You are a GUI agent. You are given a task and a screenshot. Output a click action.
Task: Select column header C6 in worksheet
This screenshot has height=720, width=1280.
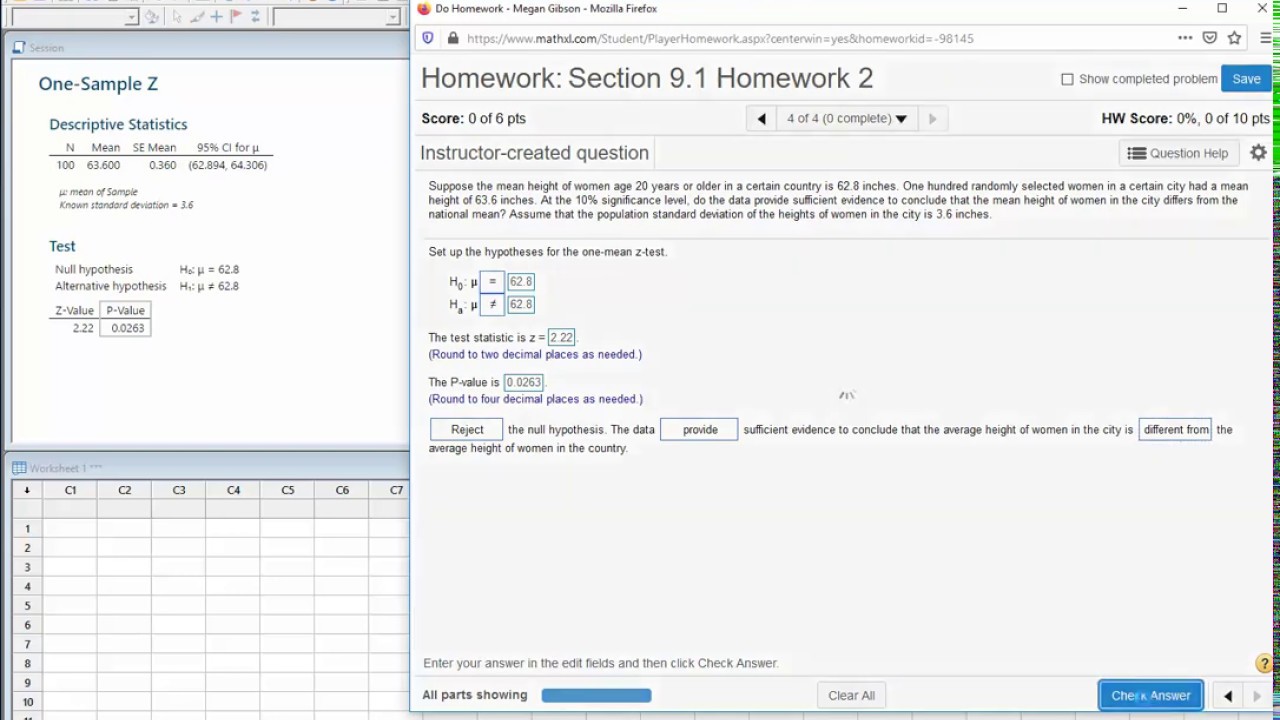point(342,490)
